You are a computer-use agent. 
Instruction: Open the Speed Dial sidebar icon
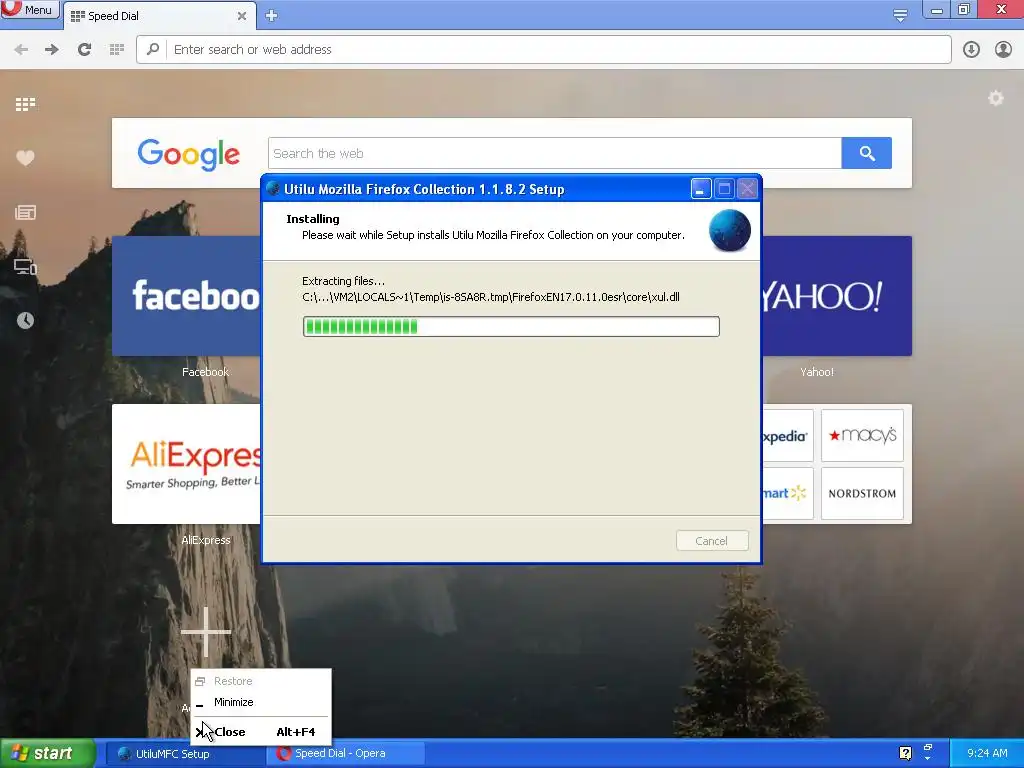[25, 104]
